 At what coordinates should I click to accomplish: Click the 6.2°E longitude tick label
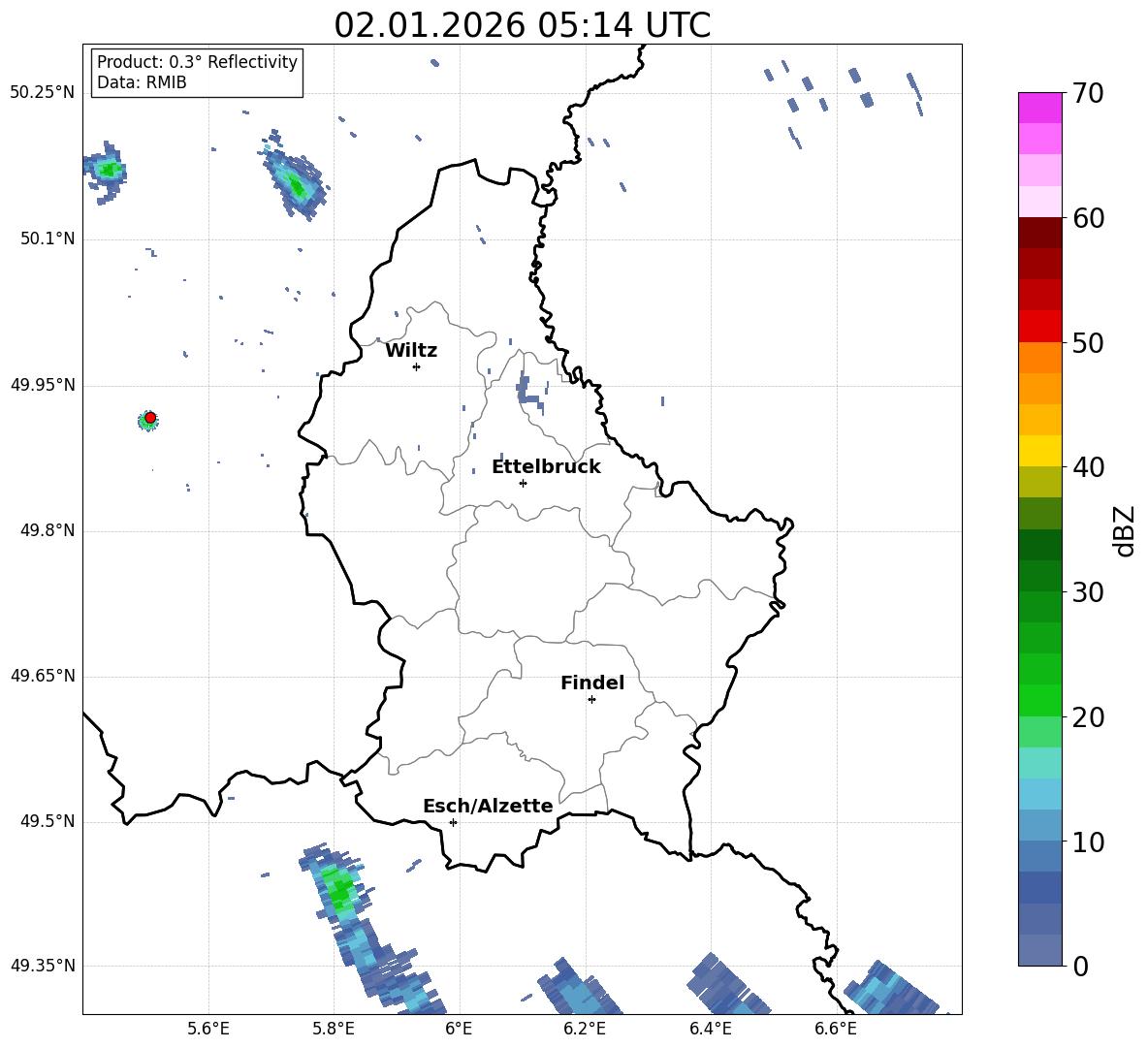click(585, 1030)
